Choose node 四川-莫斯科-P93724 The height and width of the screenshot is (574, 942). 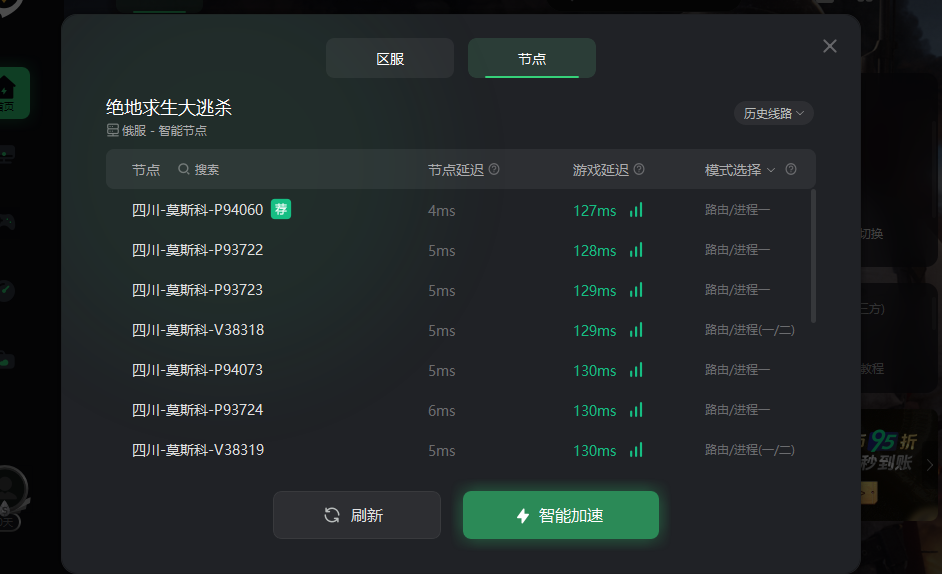click(x=460, y=410)
